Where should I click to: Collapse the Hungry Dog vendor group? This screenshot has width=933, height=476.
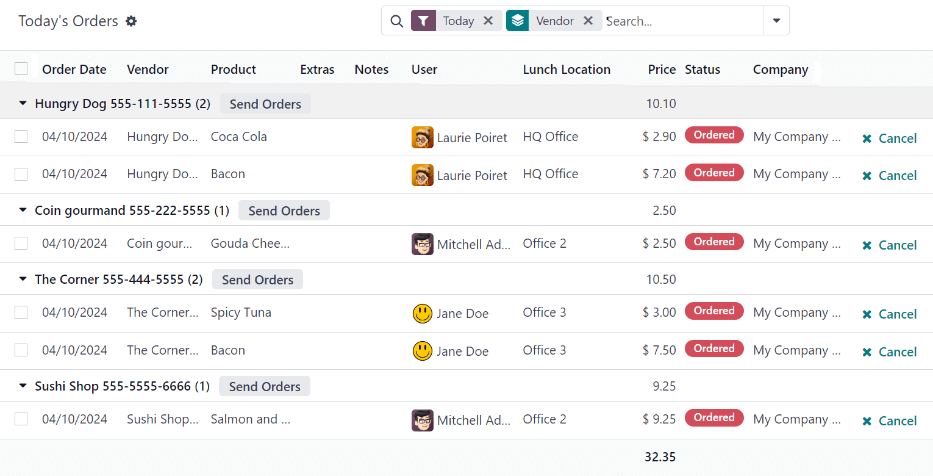tap(24, 104)
